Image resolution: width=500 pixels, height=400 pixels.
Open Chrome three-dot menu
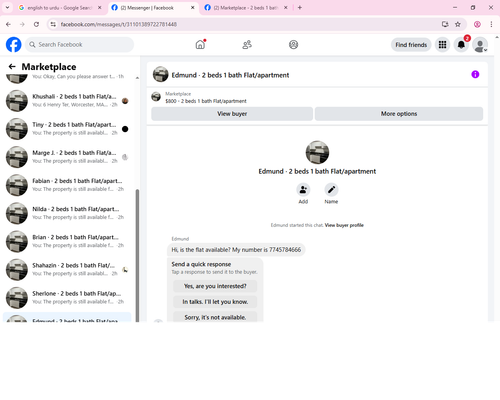491,24
